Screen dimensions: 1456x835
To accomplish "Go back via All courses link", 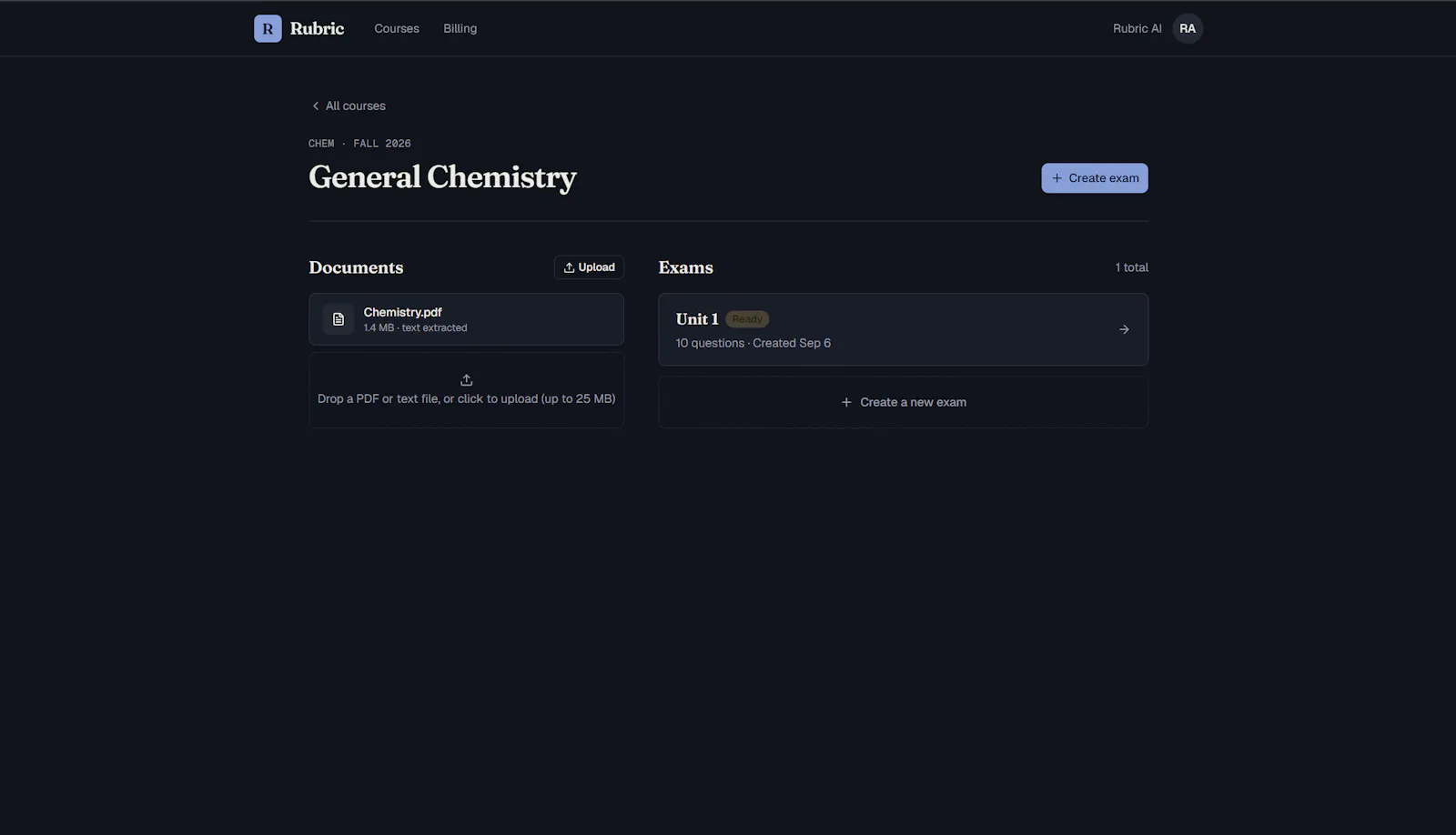I will [x=349, y=106].
